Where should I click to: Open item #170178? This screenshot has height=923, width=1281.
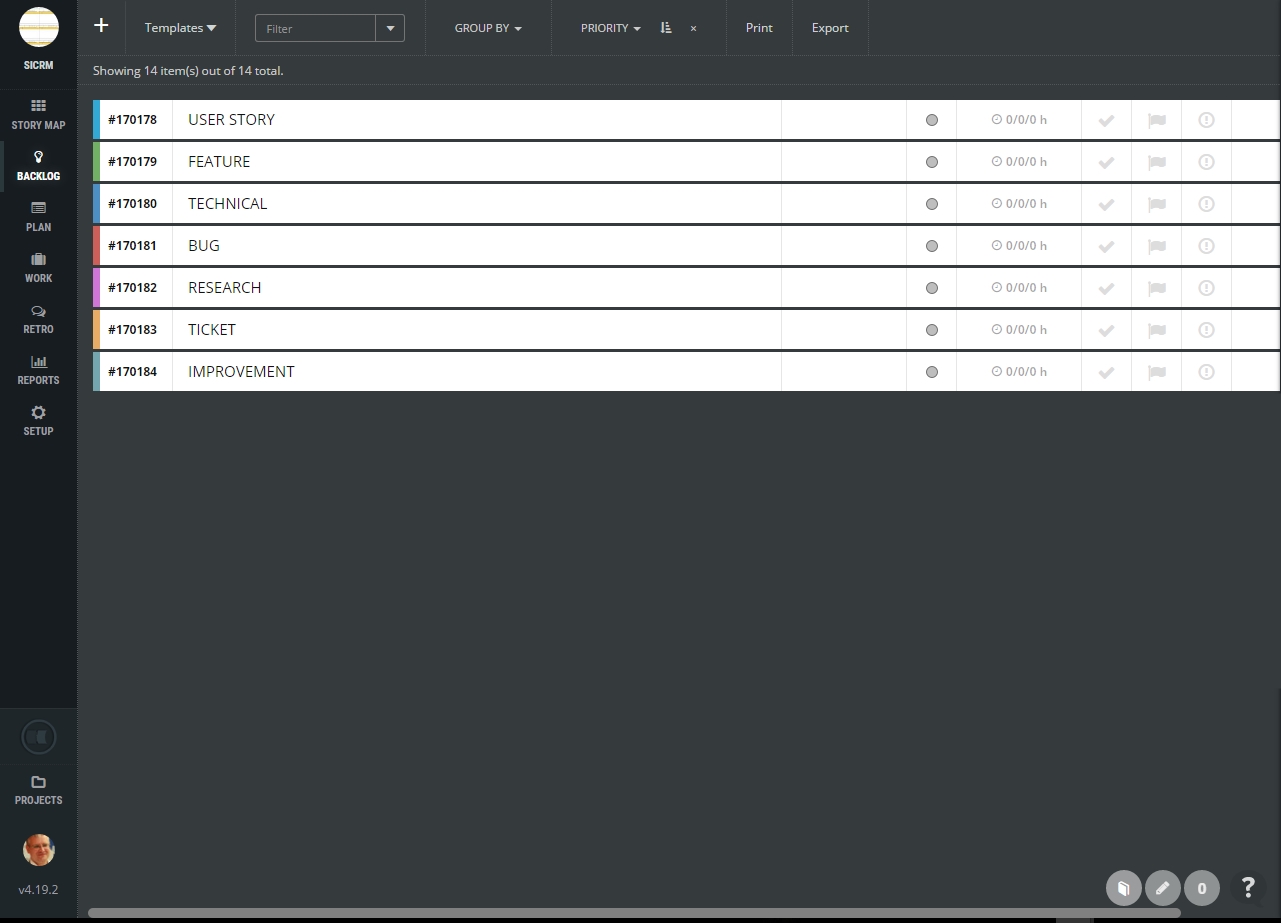point(132,119)
